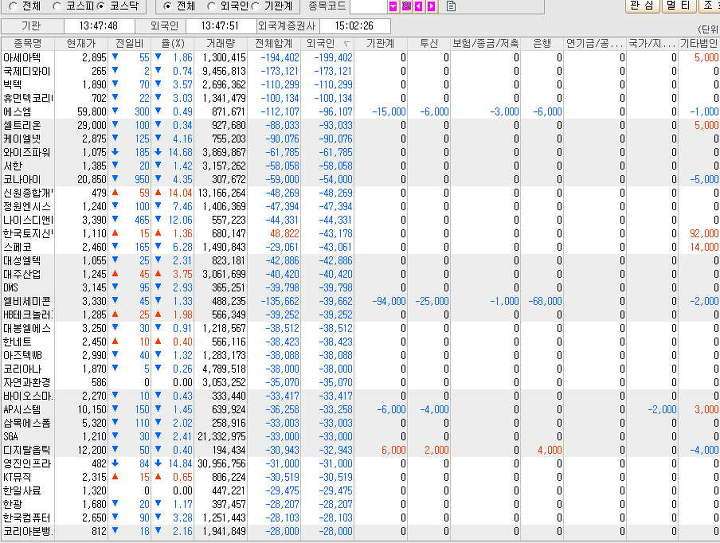Go to previous stock with magenta left arrow
The width and height of the screenshot is (720, 543).
pos(418,6)
